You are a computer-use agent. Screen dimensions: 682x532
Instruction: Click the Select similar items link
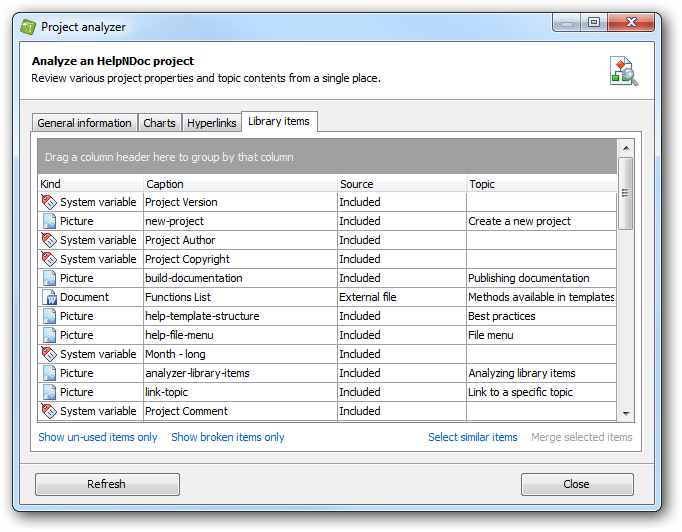point(473,437)
